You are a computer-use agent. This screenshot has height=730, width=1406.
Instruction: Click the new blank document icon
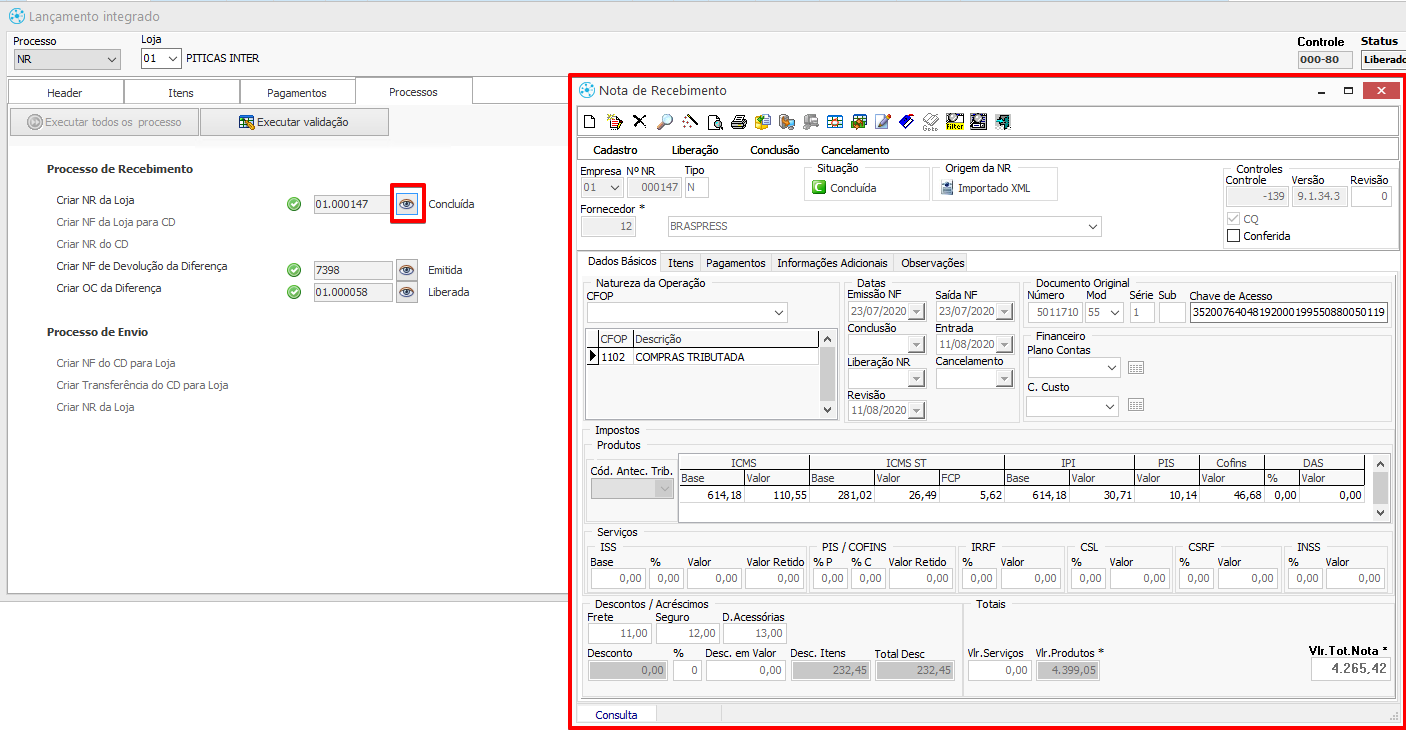(x=590, y=122)
